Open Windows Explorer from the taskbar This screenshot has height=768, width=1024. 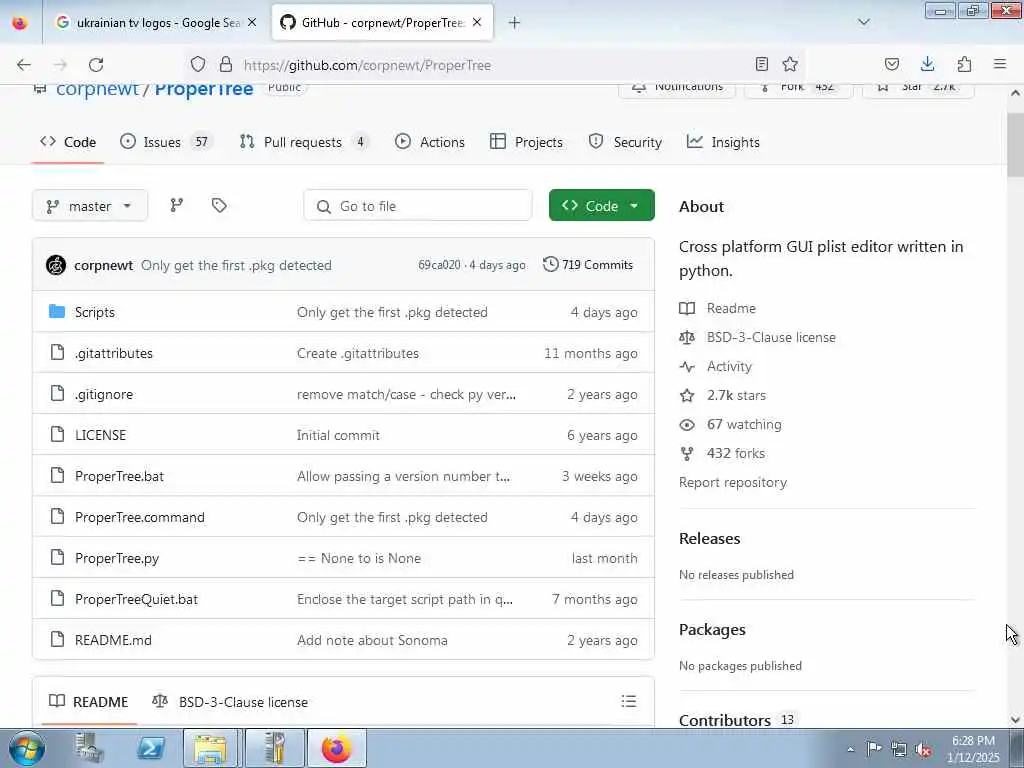210,748
